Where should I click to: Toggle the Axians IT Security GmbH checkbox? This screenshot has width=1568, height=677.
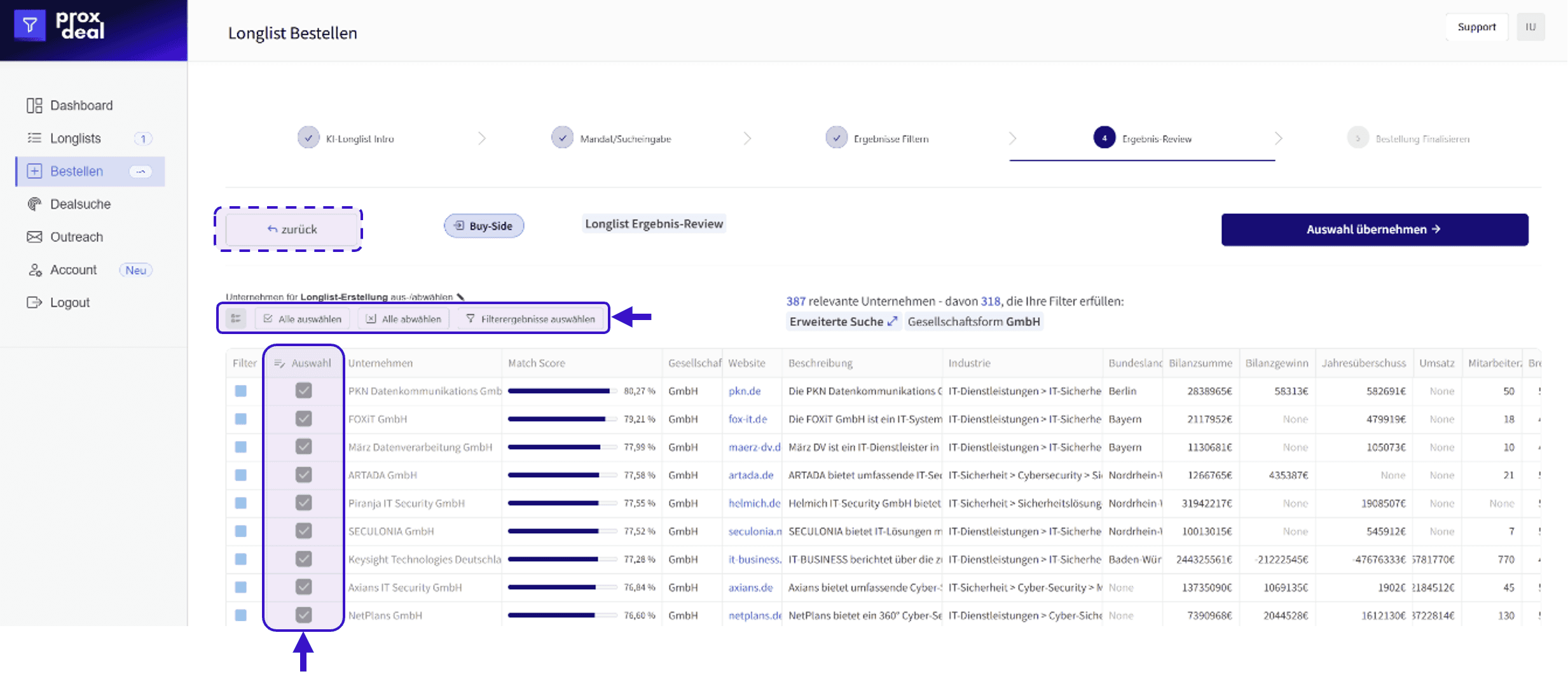[304, 587]
